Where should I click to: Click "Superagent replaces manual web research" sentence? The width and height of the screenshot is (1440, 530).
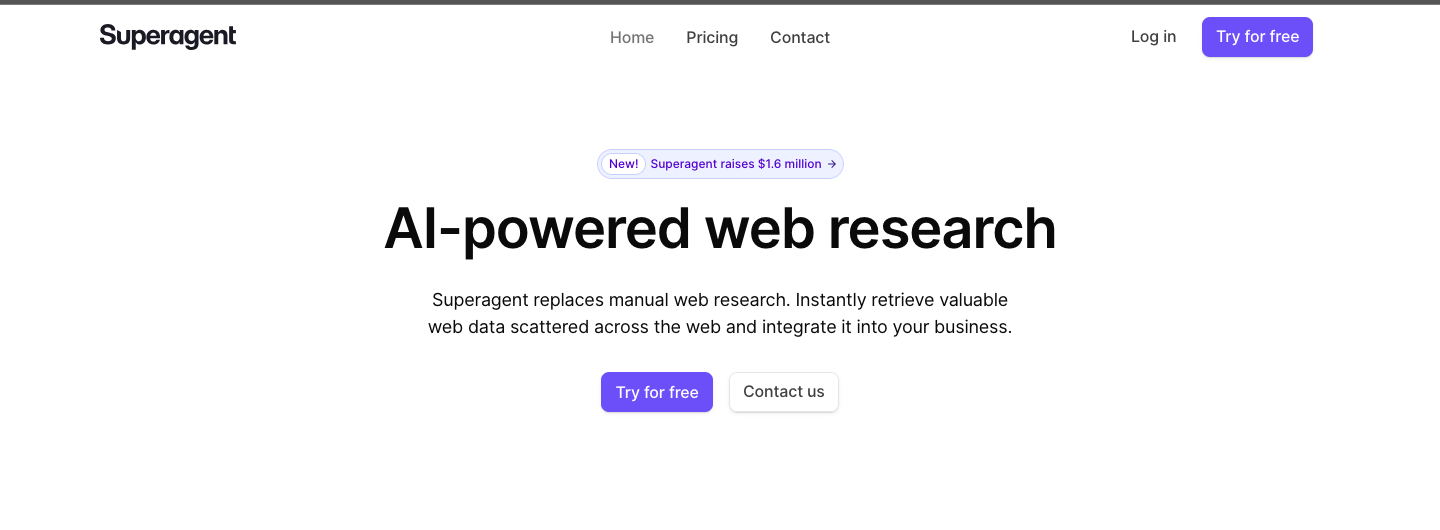610,300
